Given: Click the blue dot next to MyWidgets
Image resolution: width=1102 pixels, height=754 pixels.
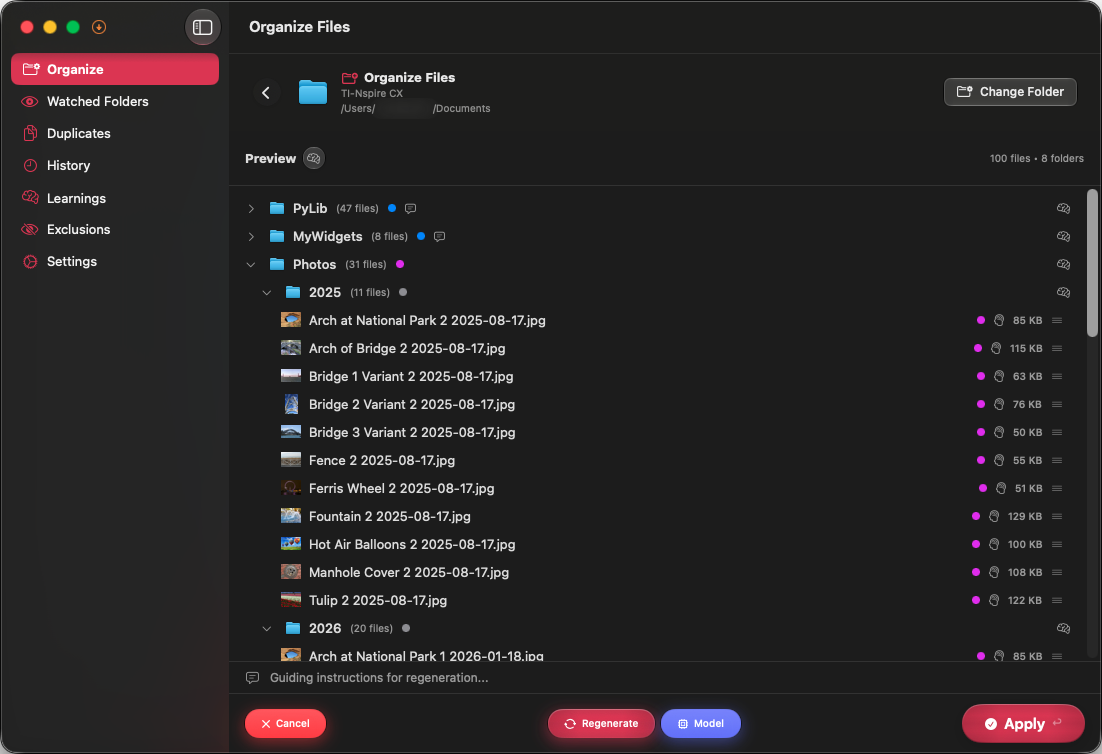Looking at the screenshot, I should (421, 236).
